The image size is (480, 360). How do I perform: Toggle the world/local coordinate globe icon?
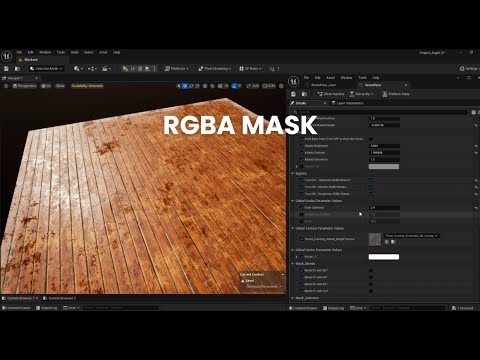(205, 86)
